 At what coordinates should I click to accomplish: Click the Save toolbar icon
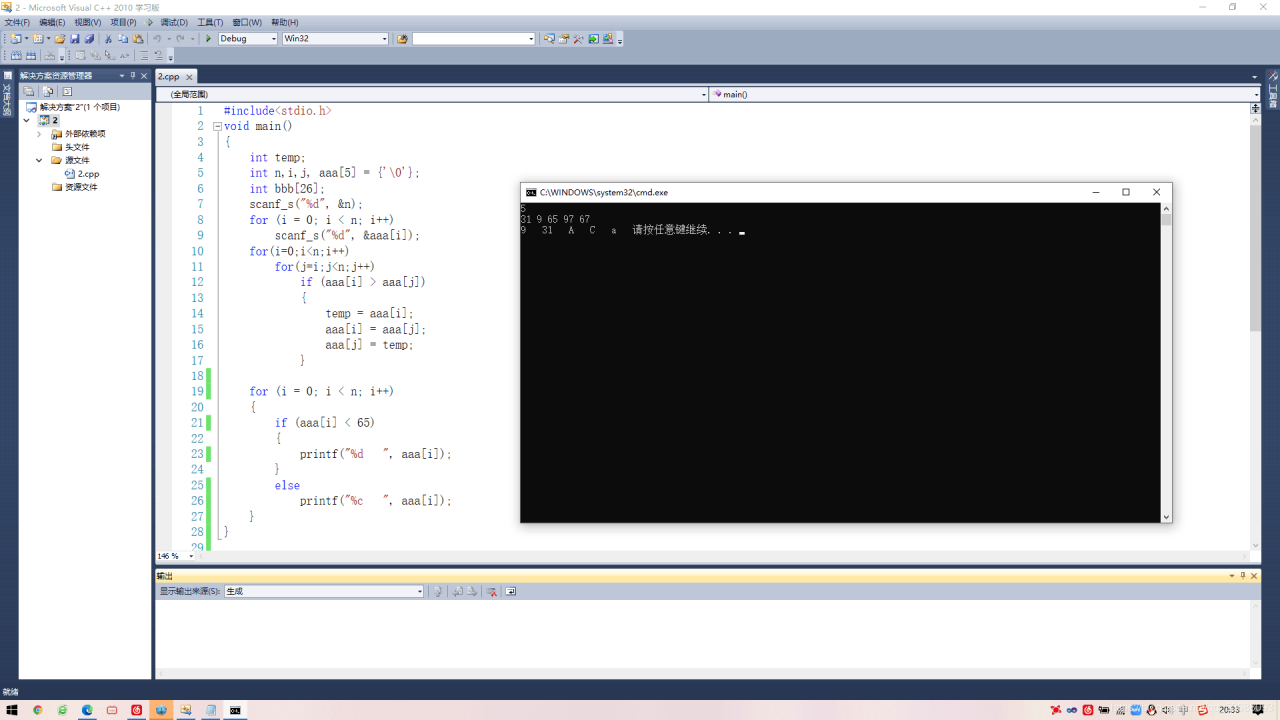[74, 39]
